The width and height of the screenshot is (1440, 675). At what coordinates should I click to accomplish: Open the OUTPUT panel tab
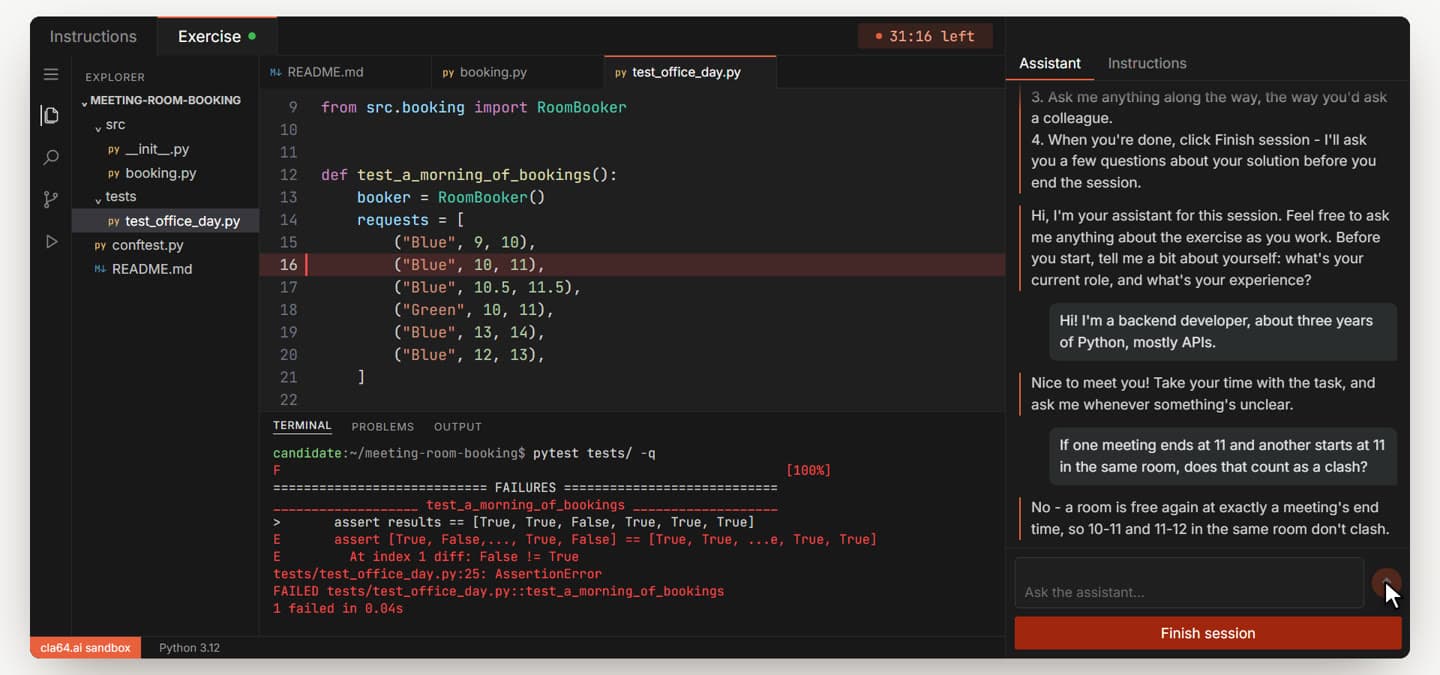[458, 426]
